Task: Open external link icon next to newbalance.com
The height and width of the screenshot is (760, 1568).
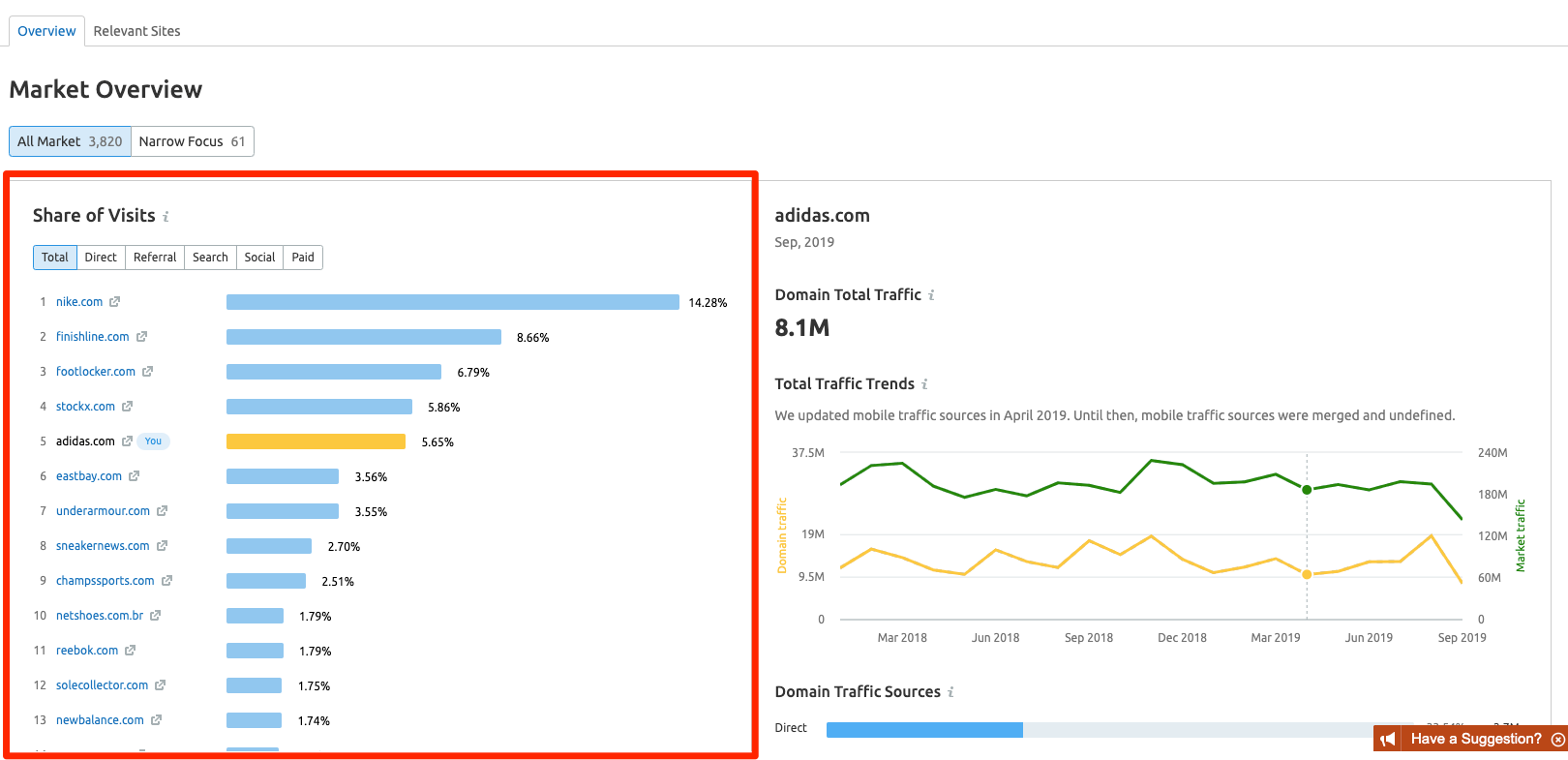Action: [156, 720]
